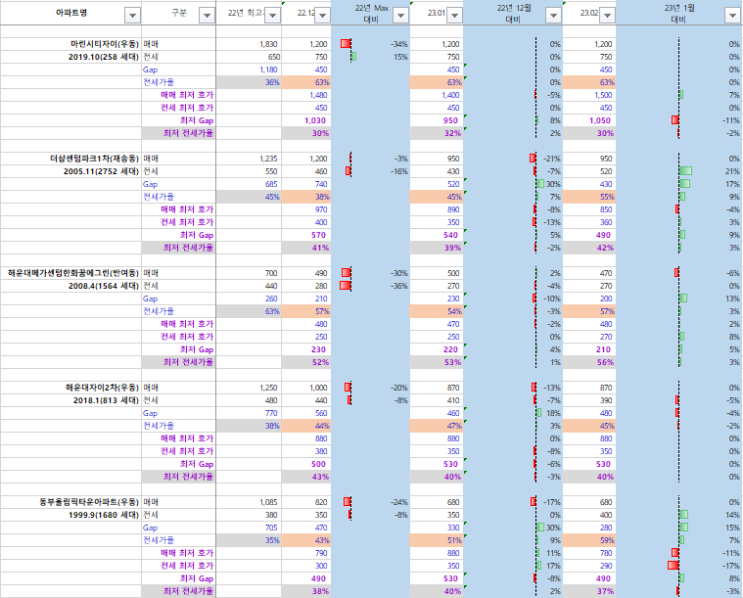Viewport: 743px width, 598px height.
Task: Click the 850 cell in 23.02 column
Action: pos(589,209)
